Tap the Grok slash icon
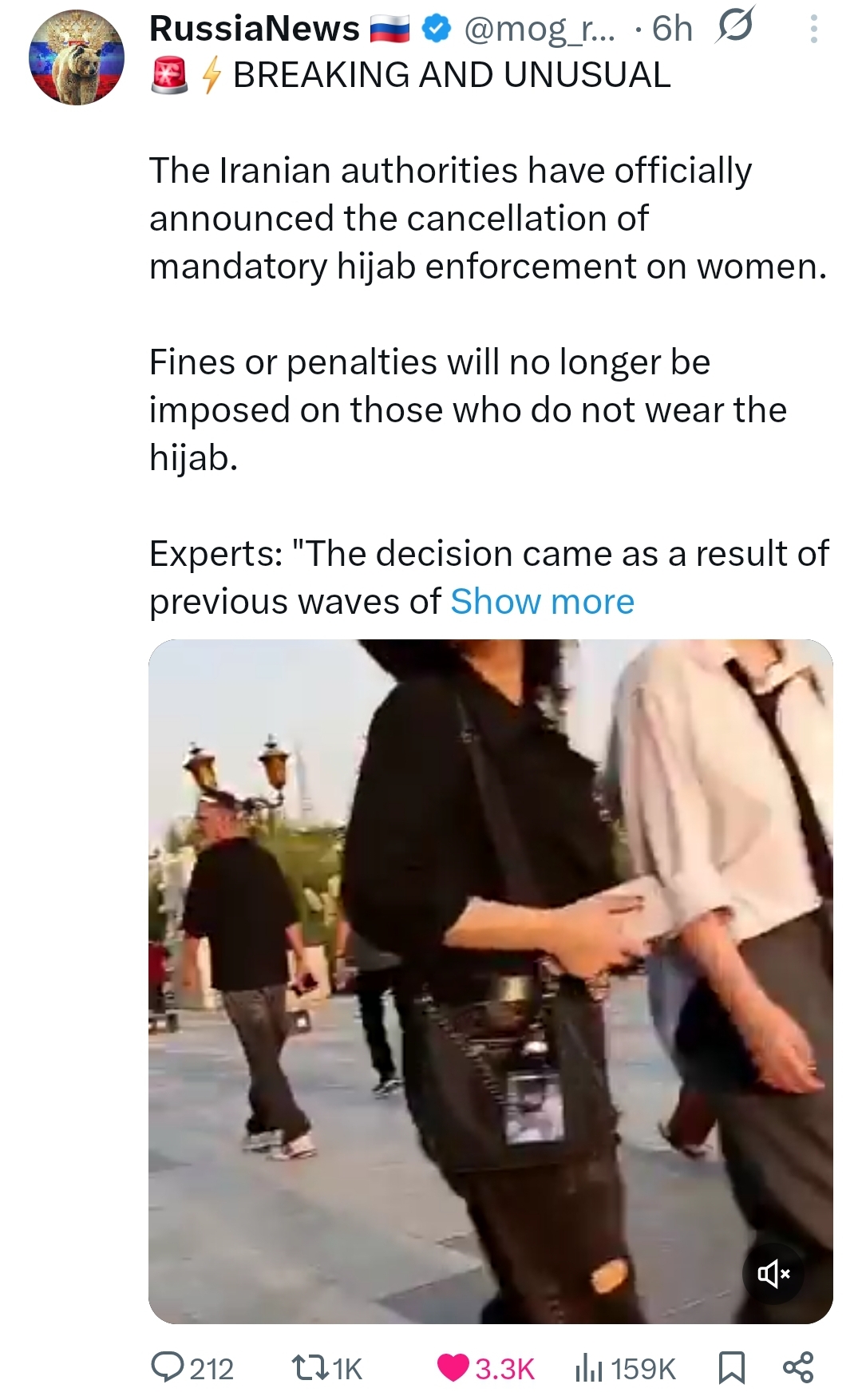 pyautogui.click(x=735, y=28)
